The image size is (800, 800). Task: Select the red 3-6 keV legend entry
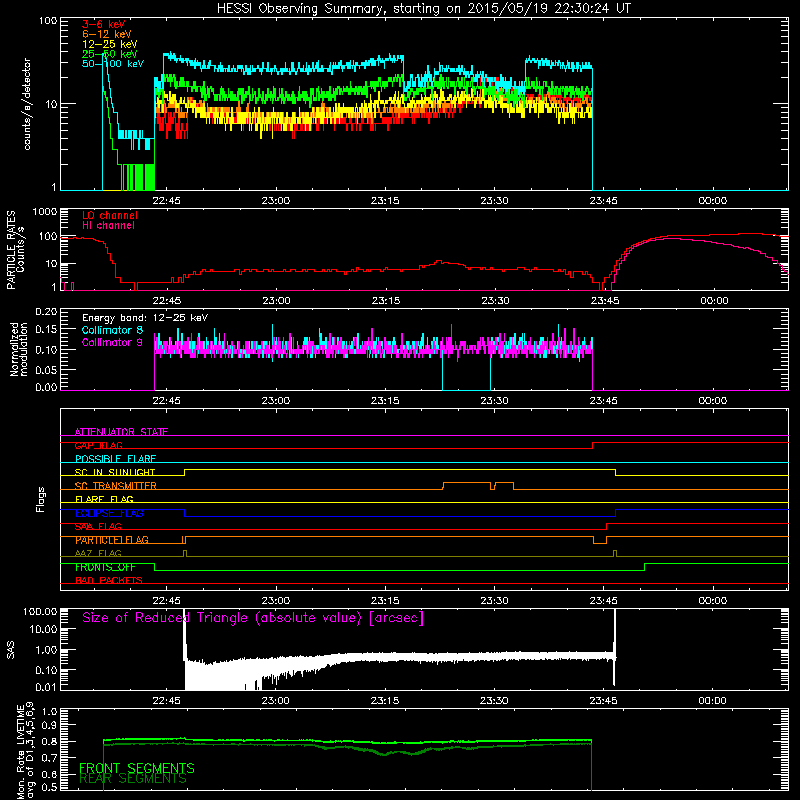[x=104, y=24]
